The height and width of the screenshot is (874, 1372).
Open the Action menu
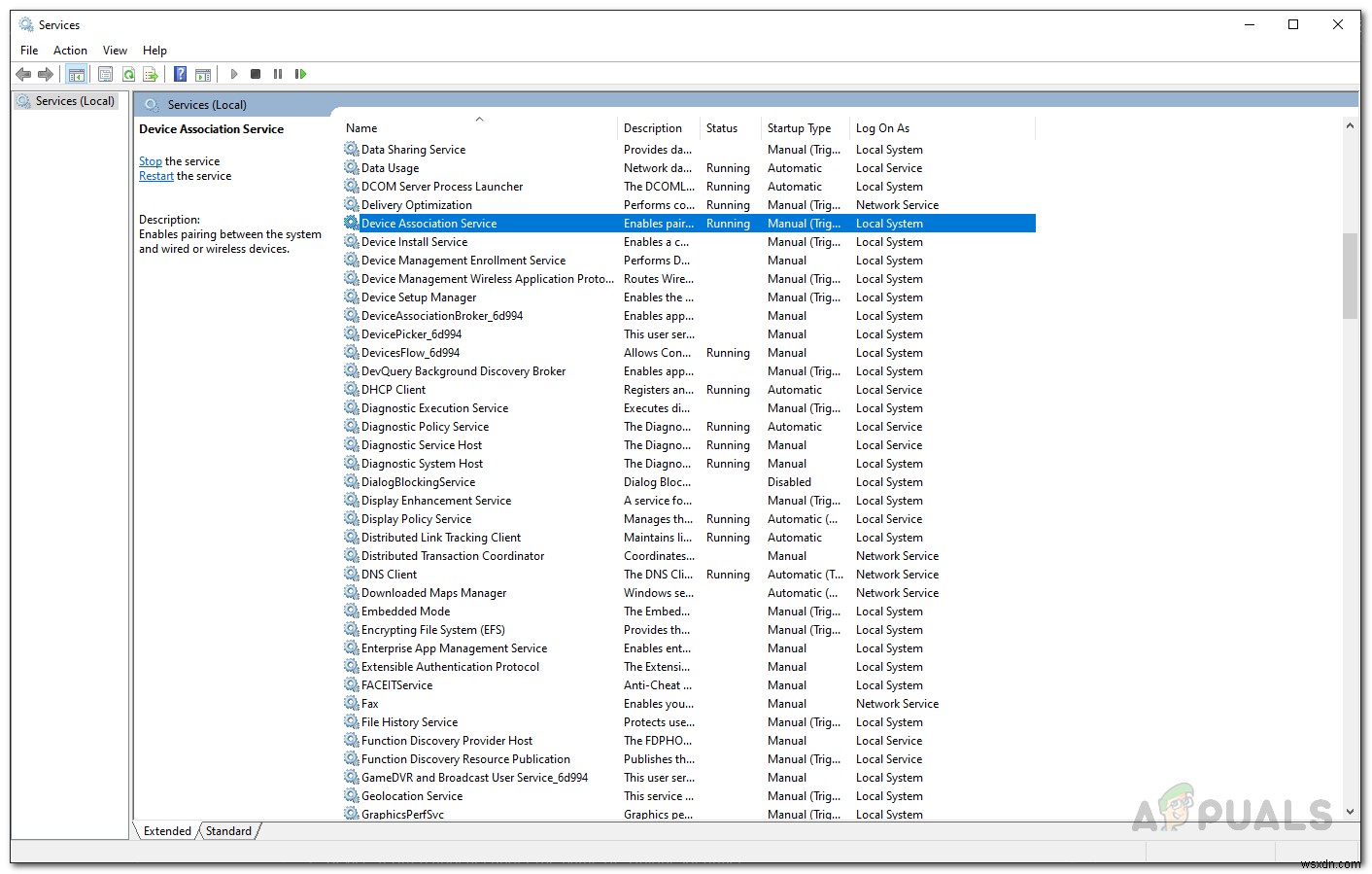click(70, 51)
